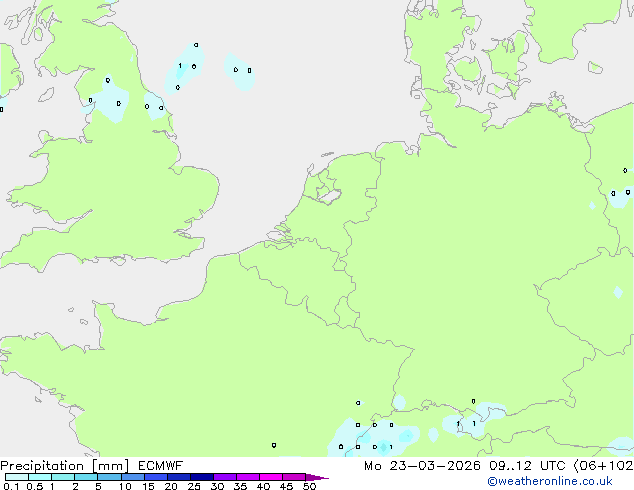Click the '09..12 UTC' time text
The height and width of the screenshot is (490, 634).
pos(527,466)
